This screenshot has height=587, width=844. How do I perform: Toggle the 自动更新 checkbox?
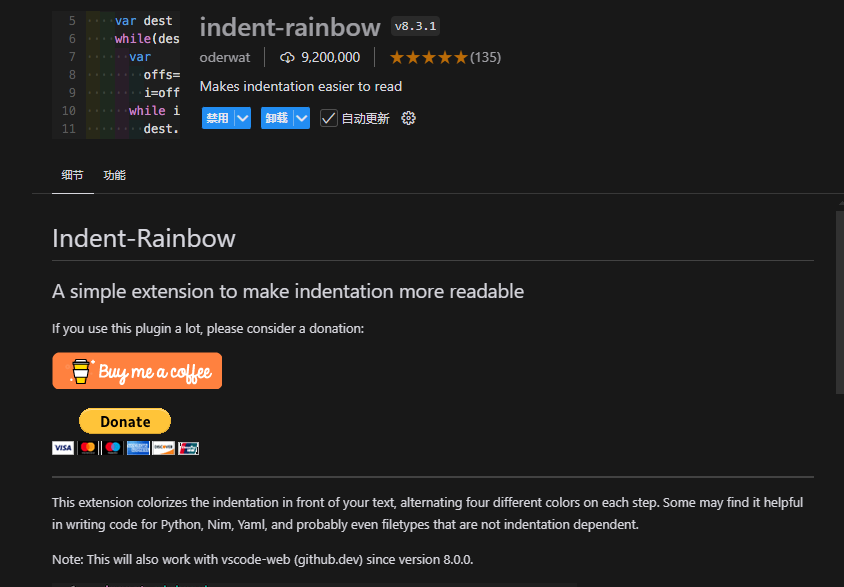coord(328,118)
